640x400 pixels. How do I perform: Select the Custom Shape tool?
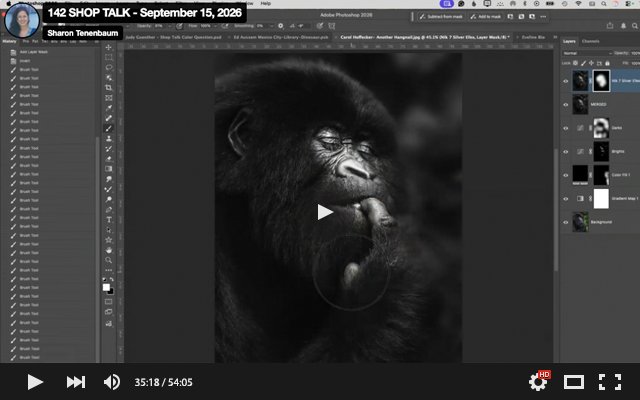tap(109, 240)
